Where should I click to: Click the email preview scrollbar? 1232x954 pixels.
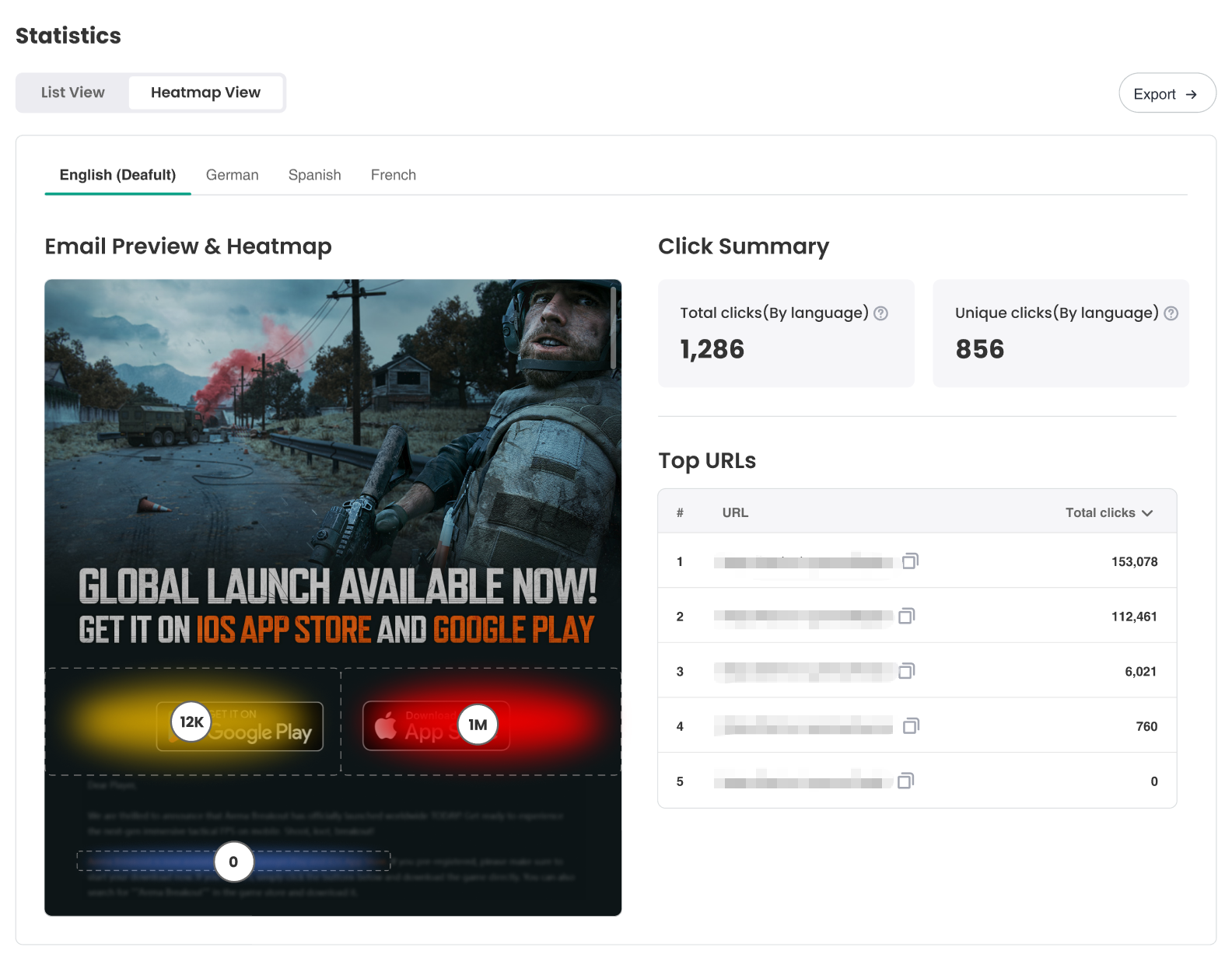click(x=614, y=328)
